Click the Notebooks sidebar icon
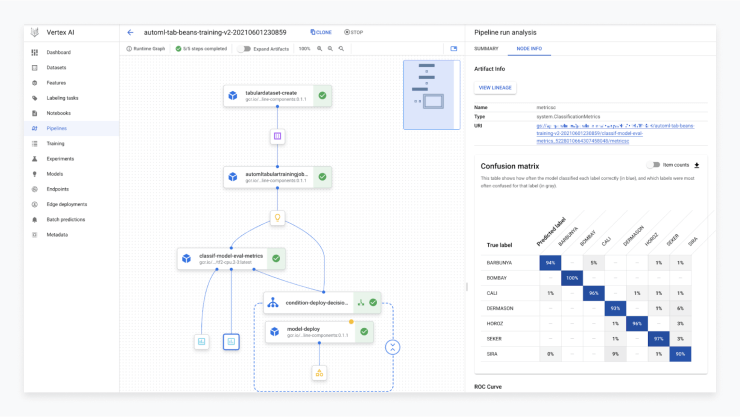 (34, 113)
